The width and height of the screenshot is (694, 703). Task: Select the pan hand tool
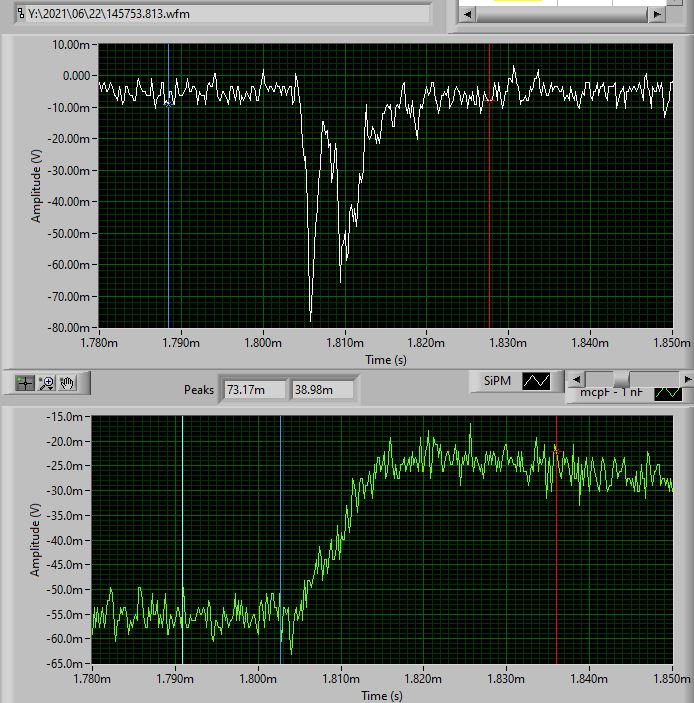click(x=68, y=382)
